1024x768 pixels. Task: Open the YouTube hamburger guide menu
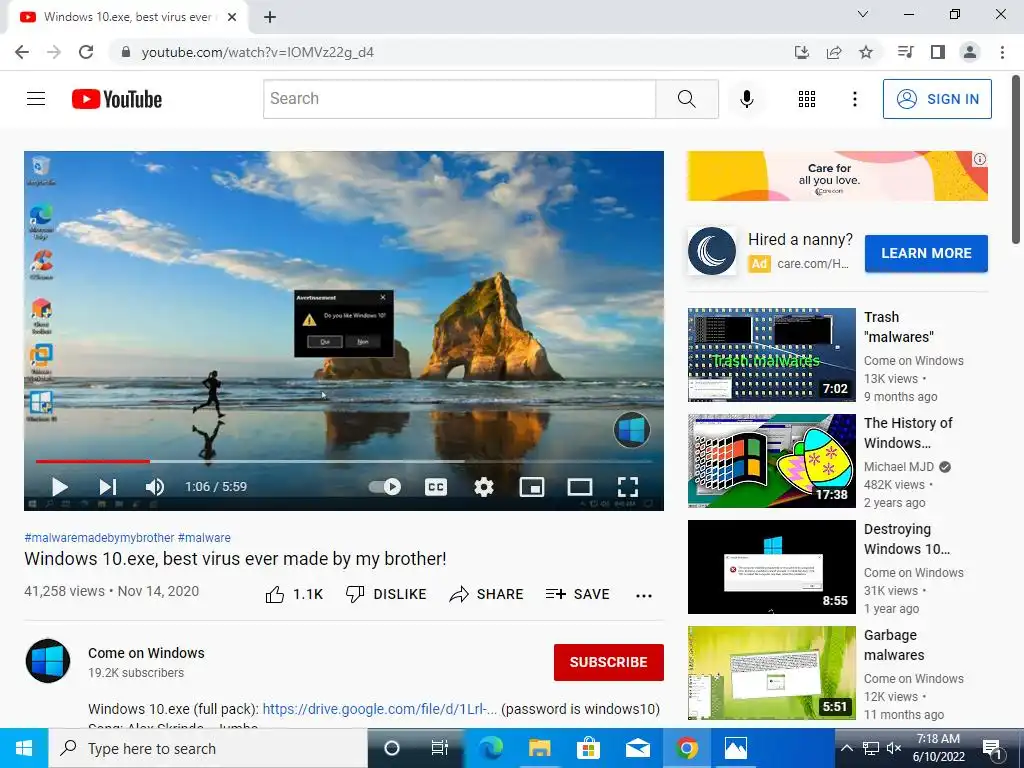36,99
